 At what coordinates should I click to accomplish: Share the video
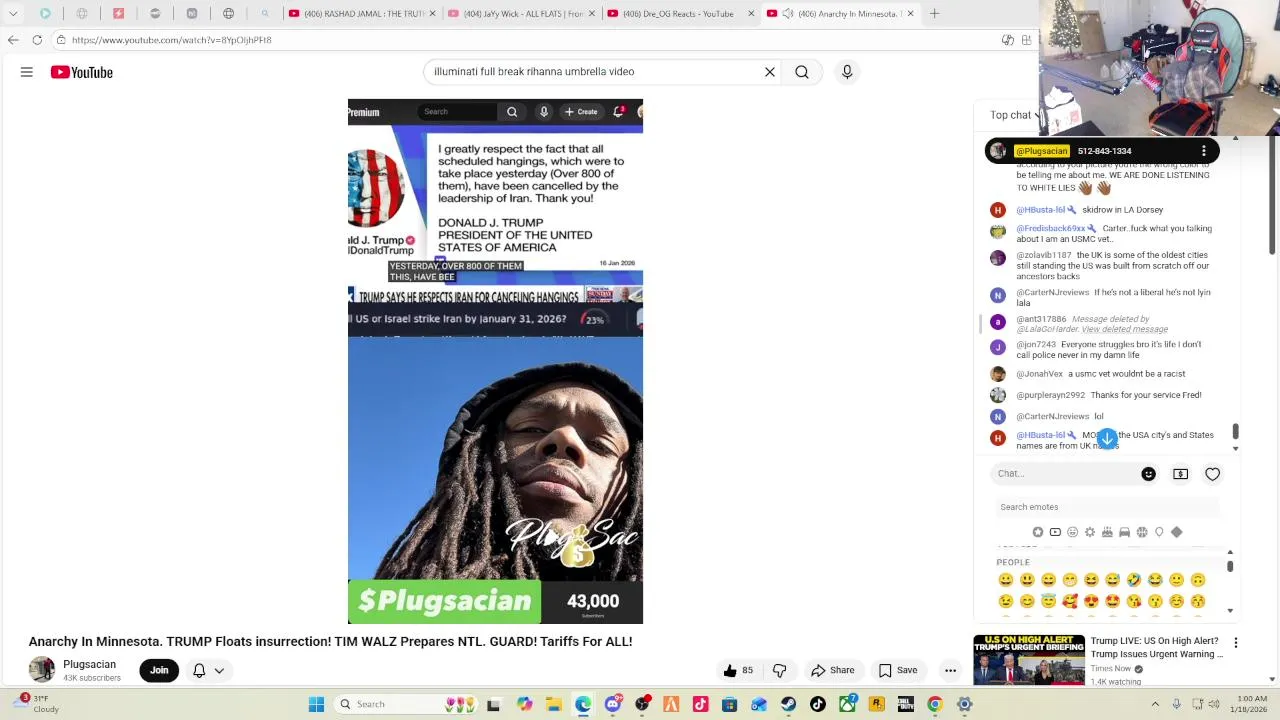tap(833, 670)
